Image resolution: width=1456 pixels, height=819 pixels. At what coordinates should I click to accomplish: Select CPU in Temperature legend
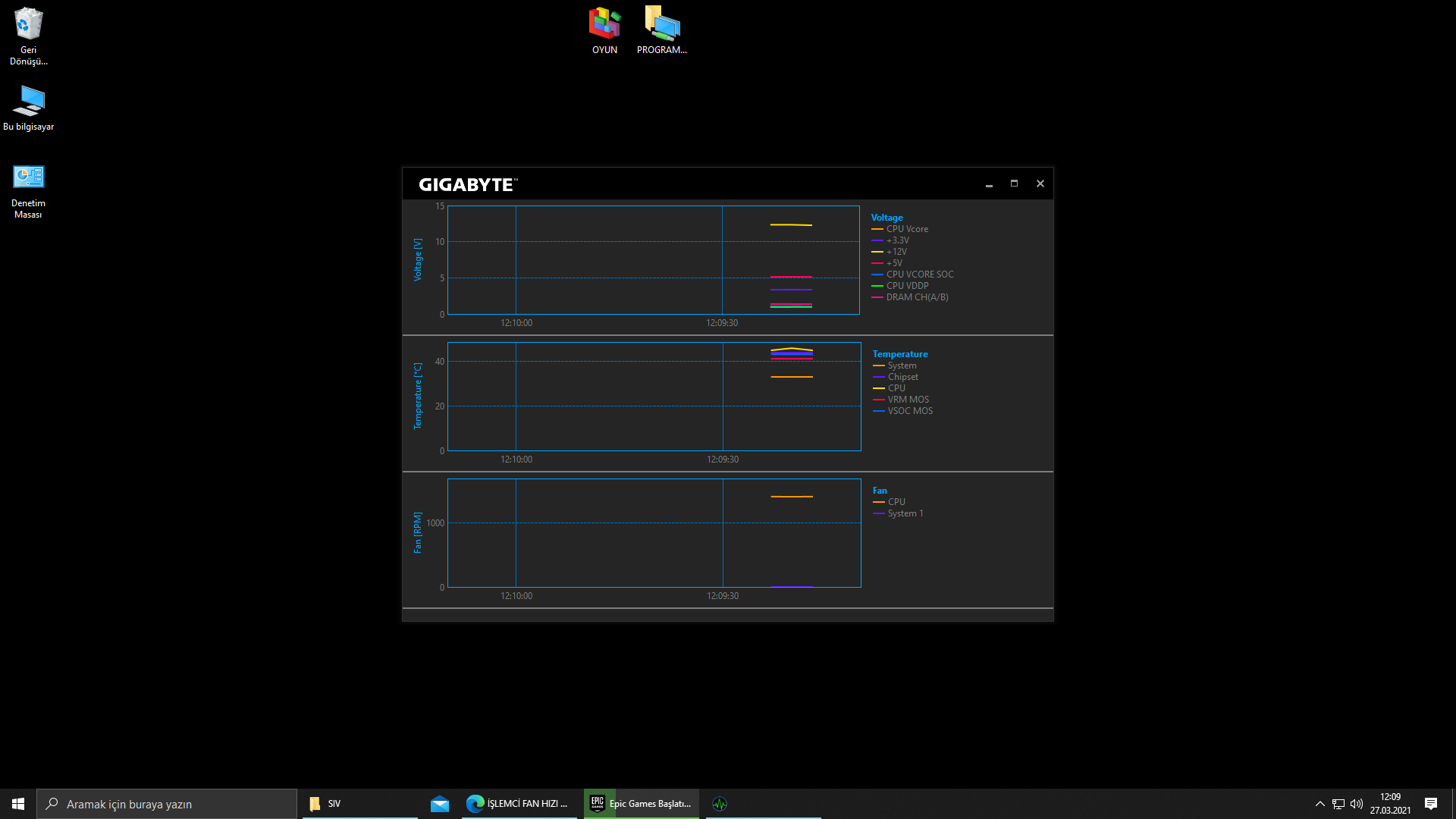click(890, 388)
